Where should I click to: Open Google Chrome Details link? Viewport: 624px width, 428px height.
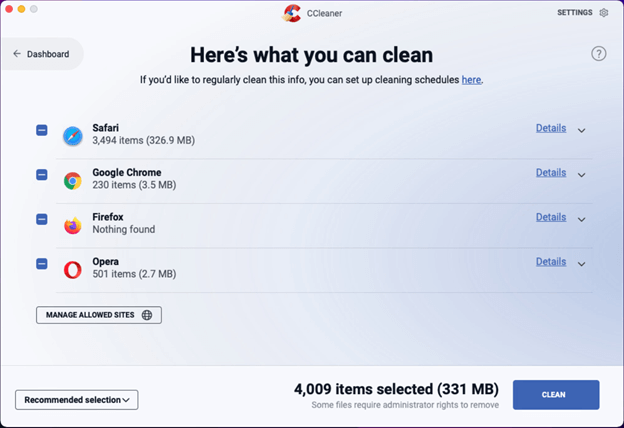click(x=551, y=173)
